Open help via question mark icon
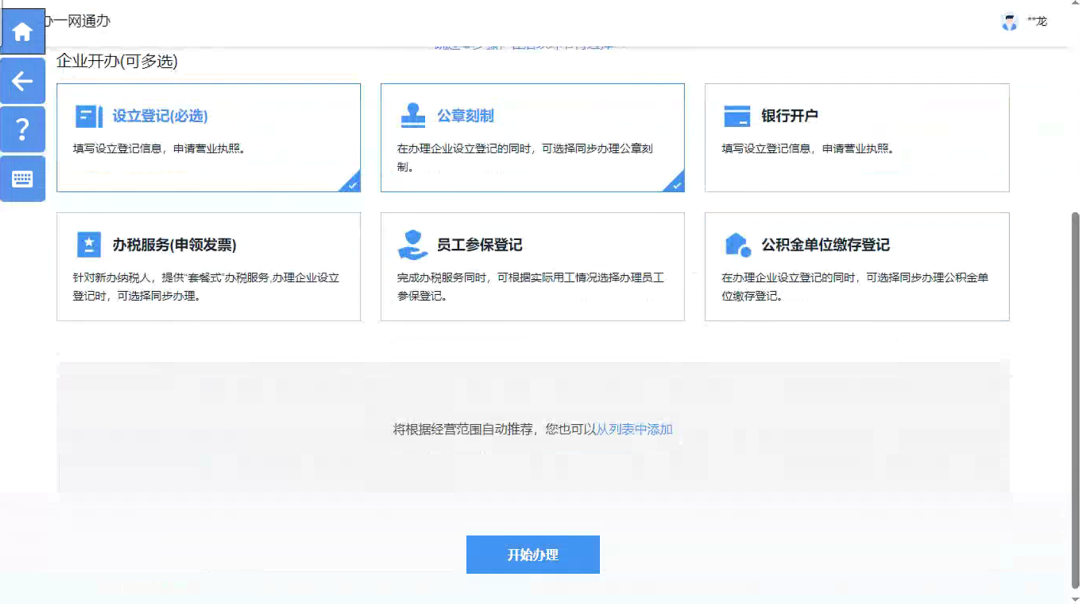Viewport: 1080px width, 604px height. pos(22,128)
